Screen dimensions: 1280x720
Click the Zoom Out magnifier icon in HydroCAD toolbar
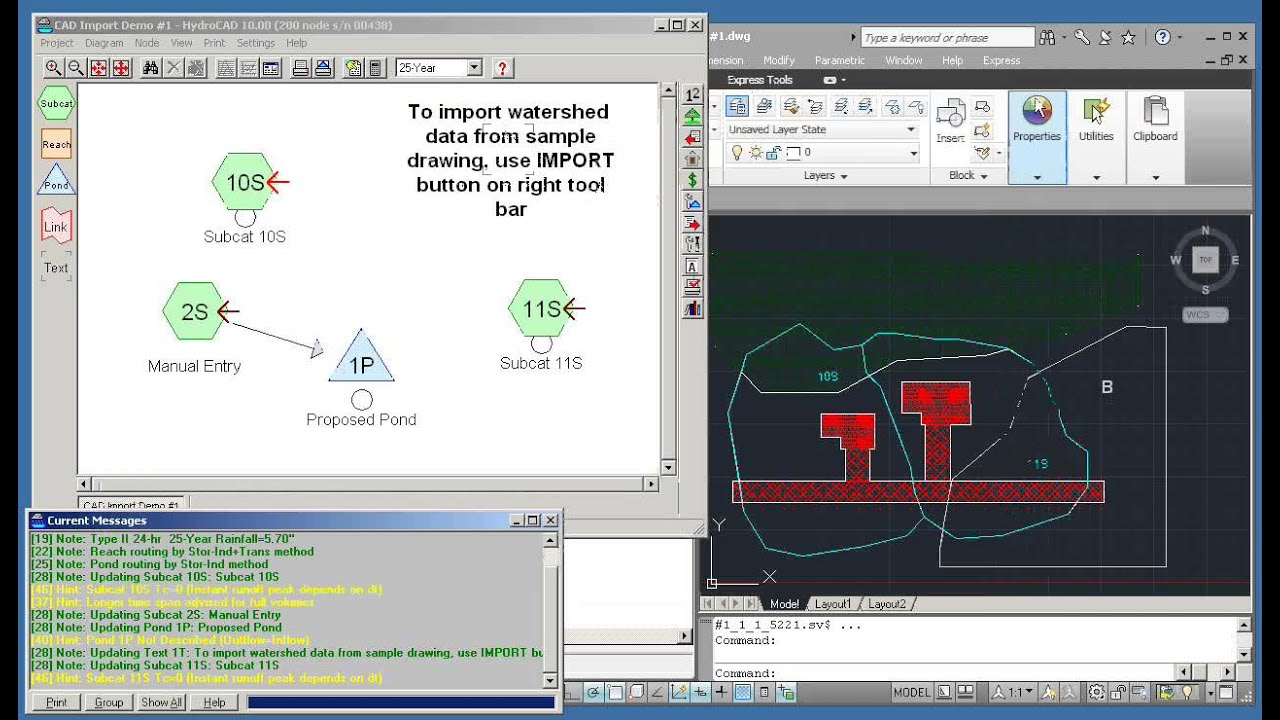[x=75, y=68]
